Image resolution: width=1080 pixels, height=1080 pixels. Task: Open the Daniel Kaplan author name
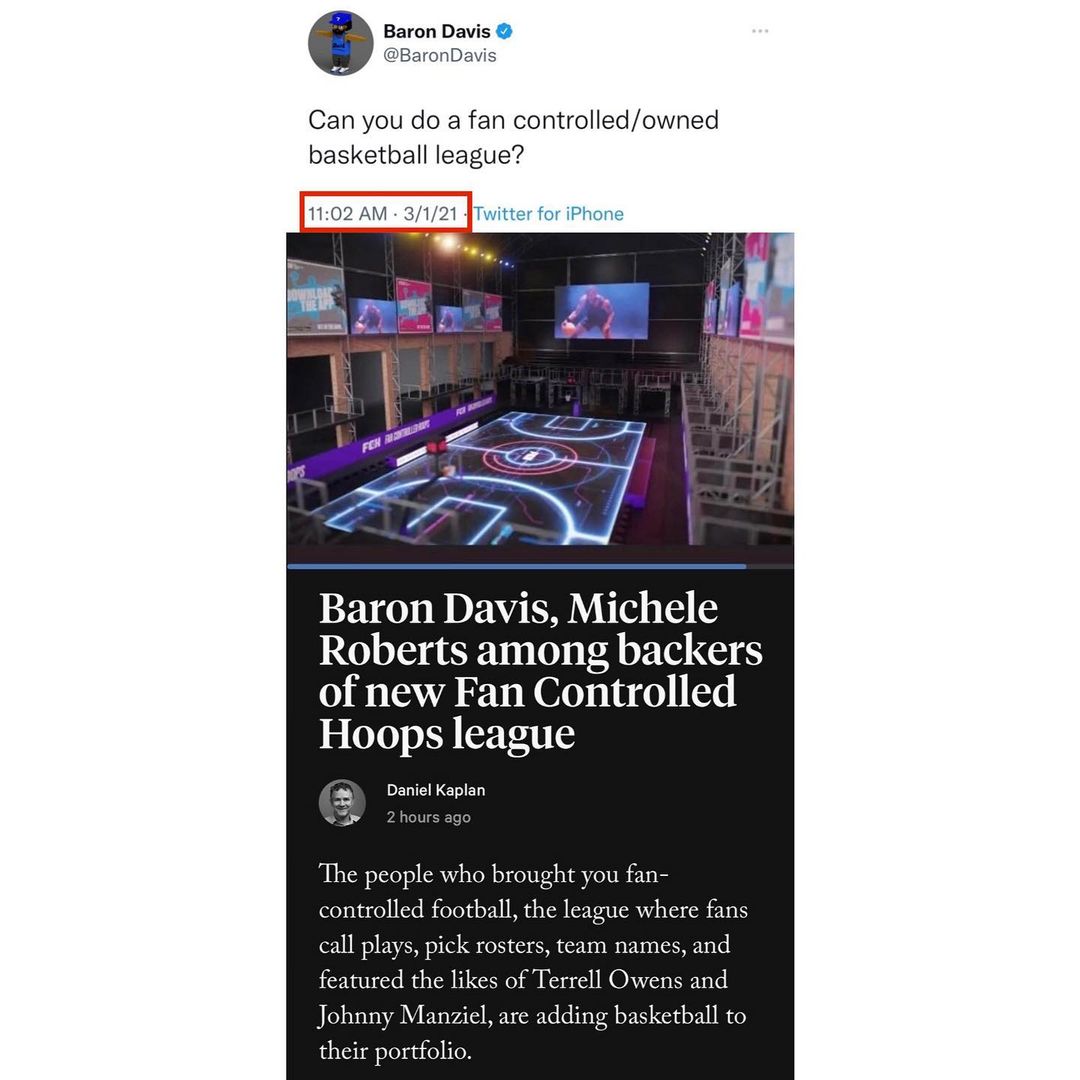point(436,790)
